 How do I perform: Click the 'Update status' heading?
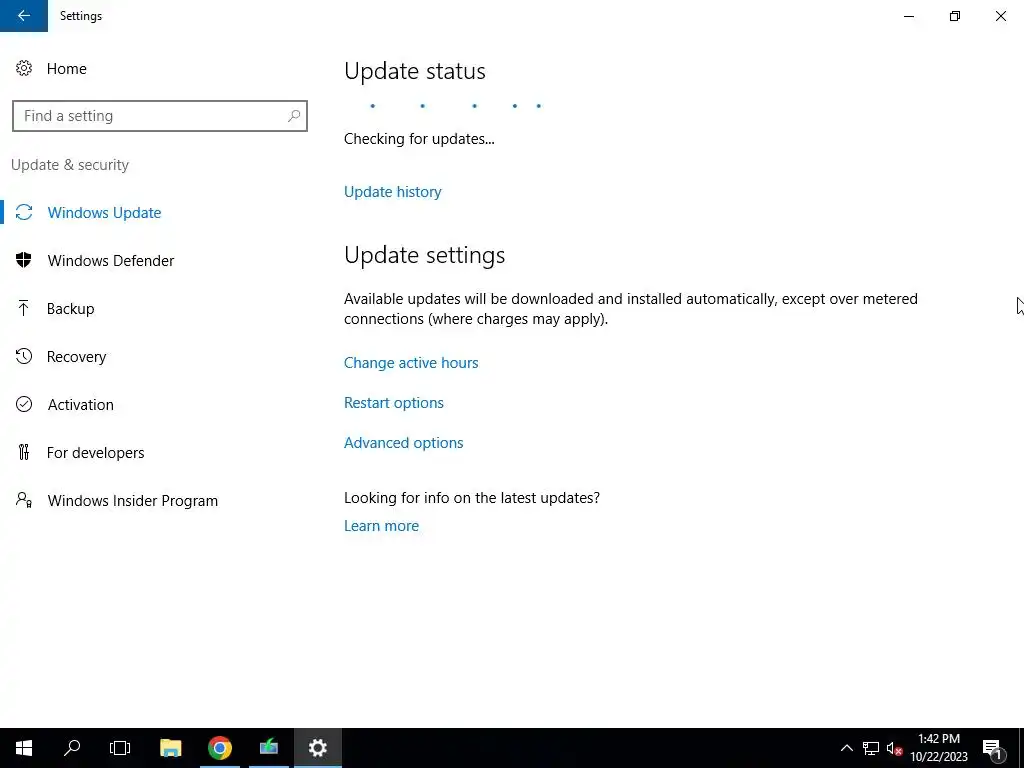(x=415, y=71)
